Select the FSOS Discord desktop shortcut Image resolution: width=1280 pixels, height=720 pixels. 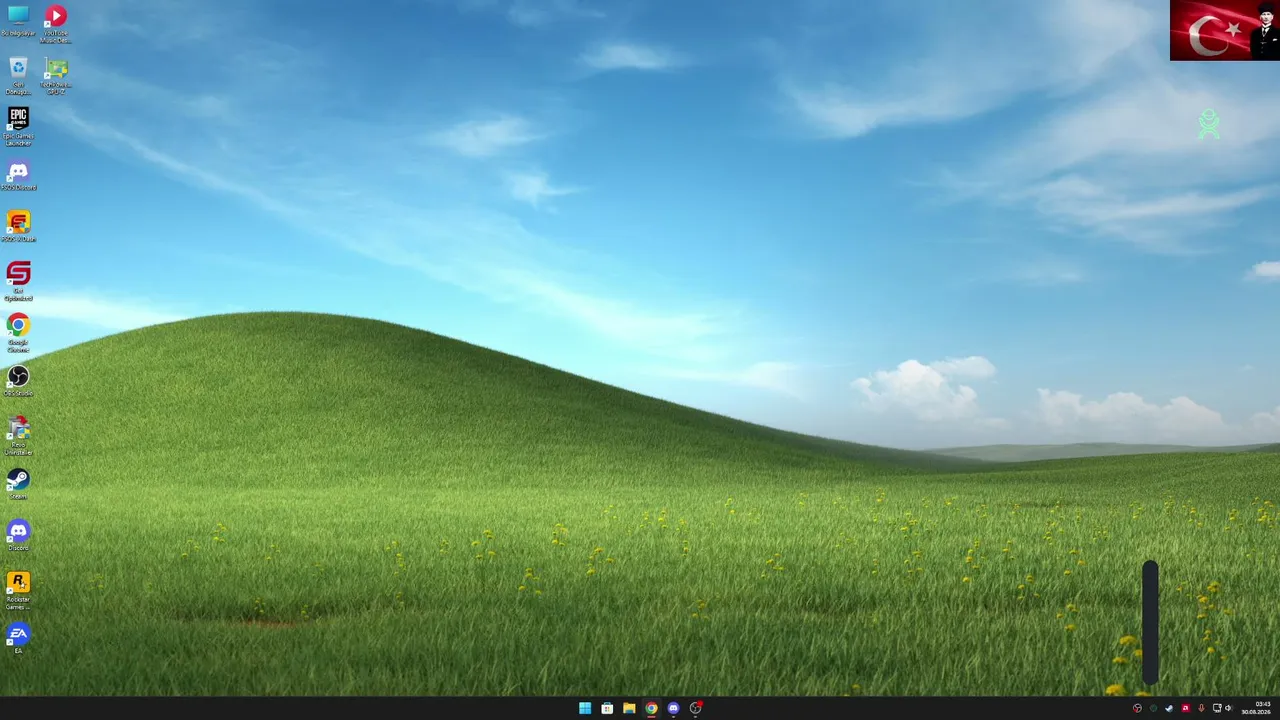[x=18, y=175]
